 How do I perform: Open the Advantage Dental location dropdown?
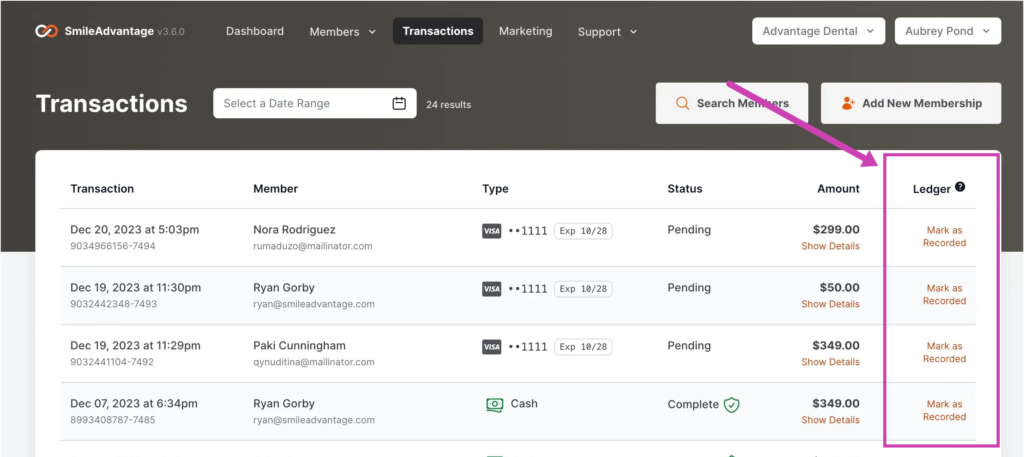(818, 31)
